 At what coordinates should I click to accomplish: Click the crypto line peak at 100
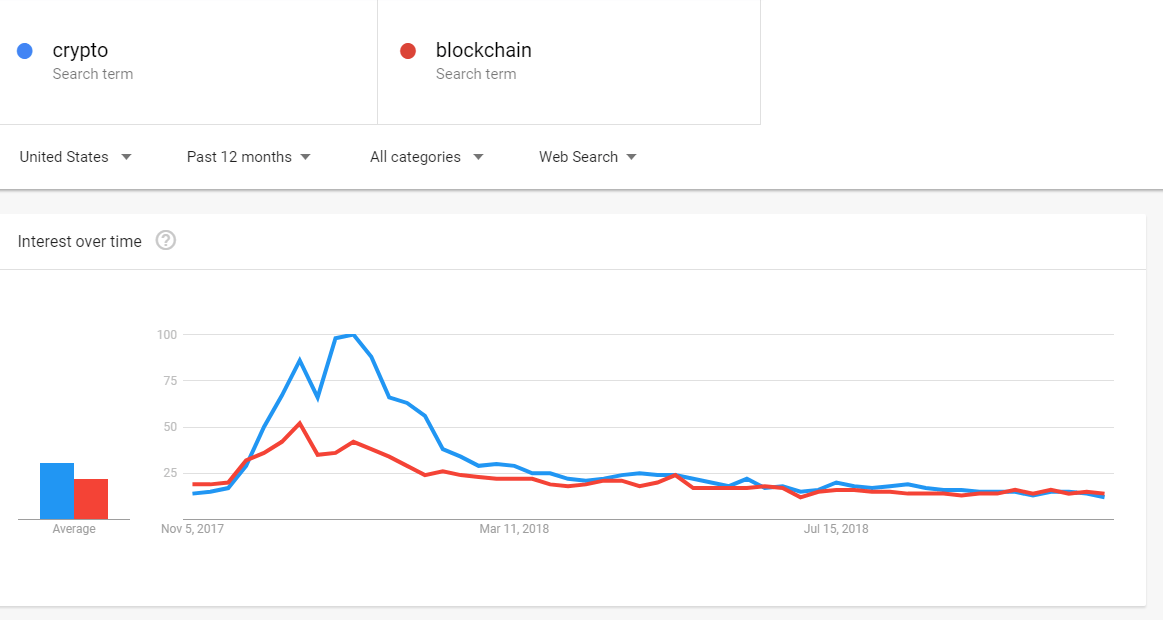point(352,336)
